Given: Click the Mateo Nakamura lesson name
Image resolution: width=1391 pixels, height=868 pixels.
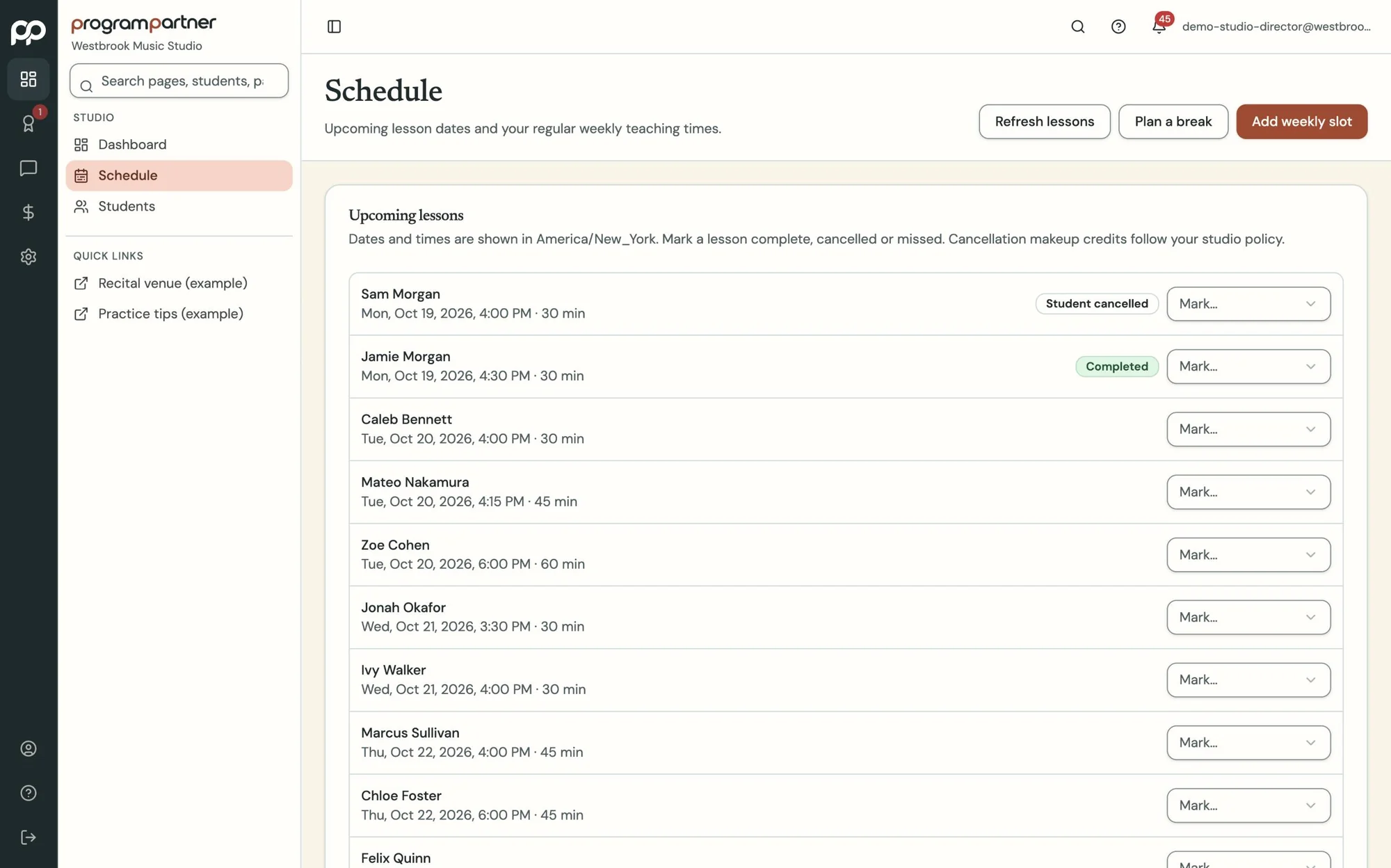Looking at the screenshot, I should pos(415,482).
